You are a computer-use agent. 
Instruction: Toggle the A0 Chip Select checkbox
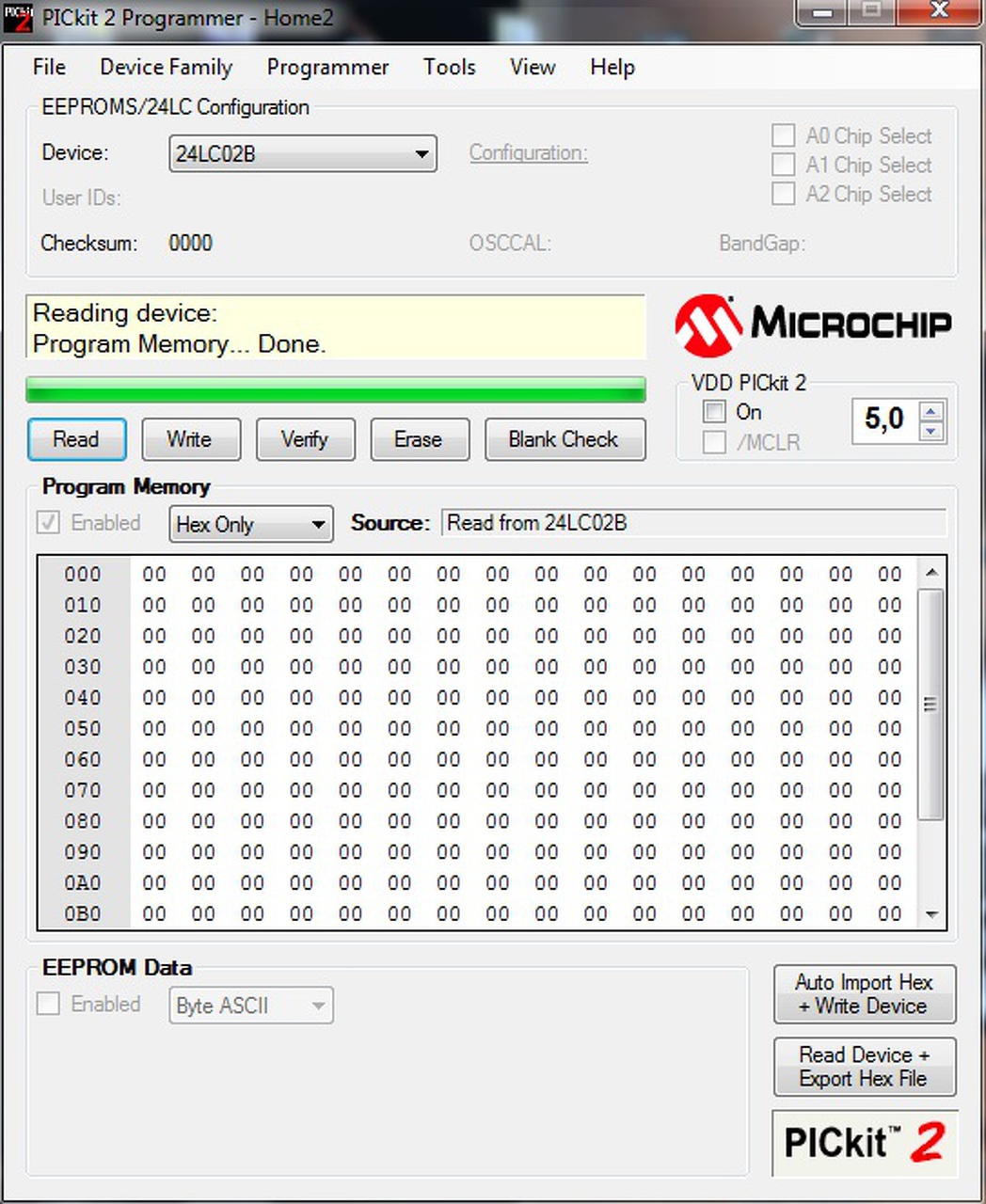(783, 135)
